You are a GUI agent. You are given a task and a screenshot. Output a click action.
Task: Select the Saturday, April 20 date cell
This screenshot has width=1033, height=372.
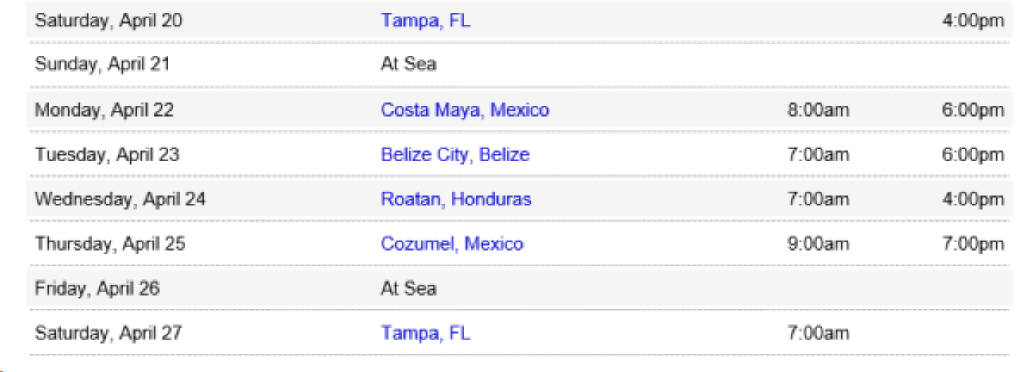point(109,21)
